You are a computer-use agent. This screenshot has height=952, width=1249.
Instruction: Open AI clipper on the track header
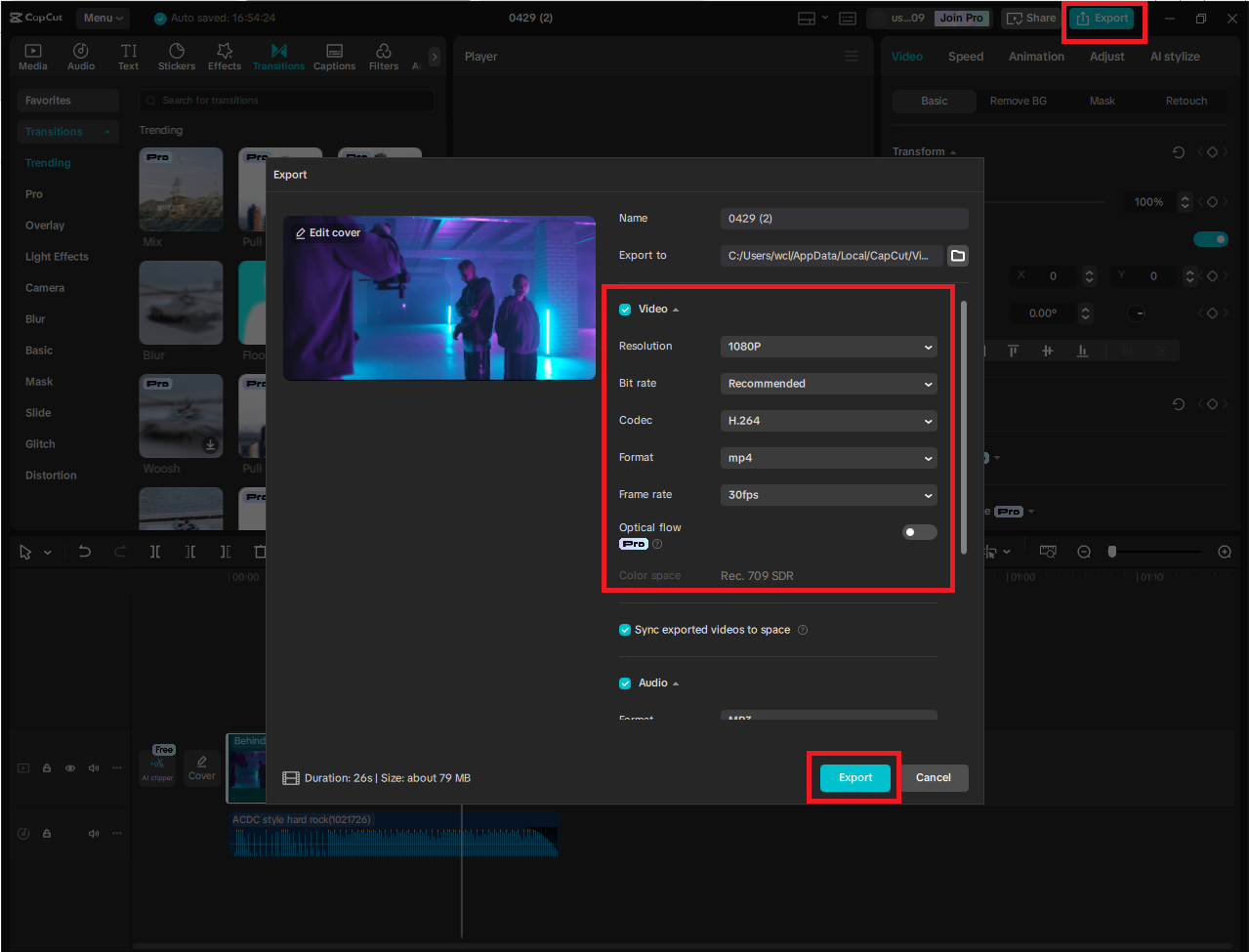coord(157,767)
